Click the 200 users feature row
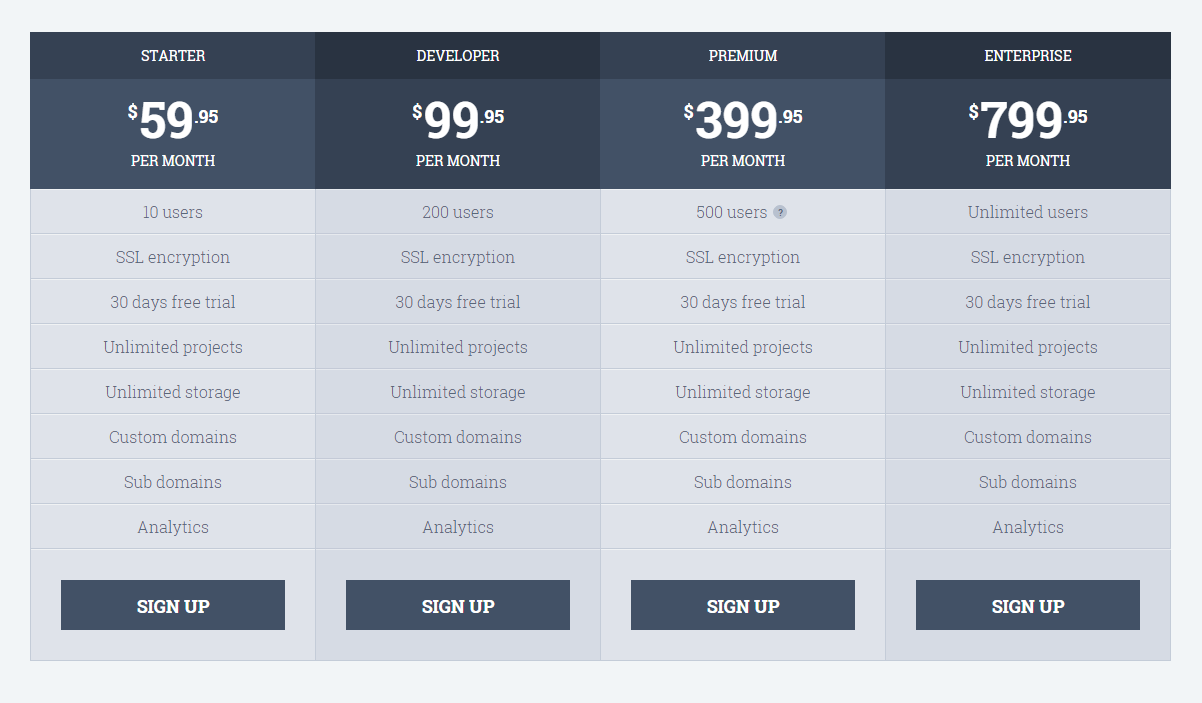The image size is (1202, 703). 458,212
